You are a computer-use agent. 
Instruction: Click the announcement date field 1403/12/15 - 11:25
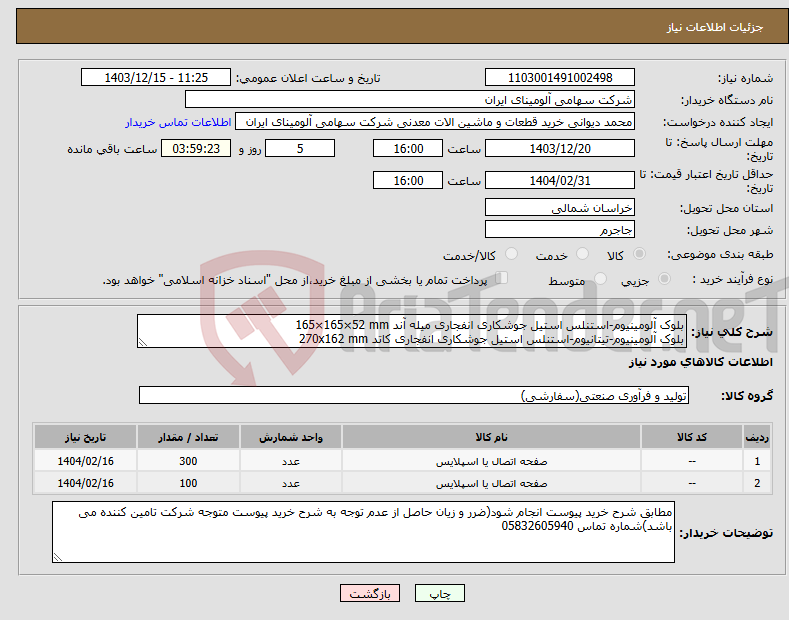pyautogui.click(x=156, y=78)
